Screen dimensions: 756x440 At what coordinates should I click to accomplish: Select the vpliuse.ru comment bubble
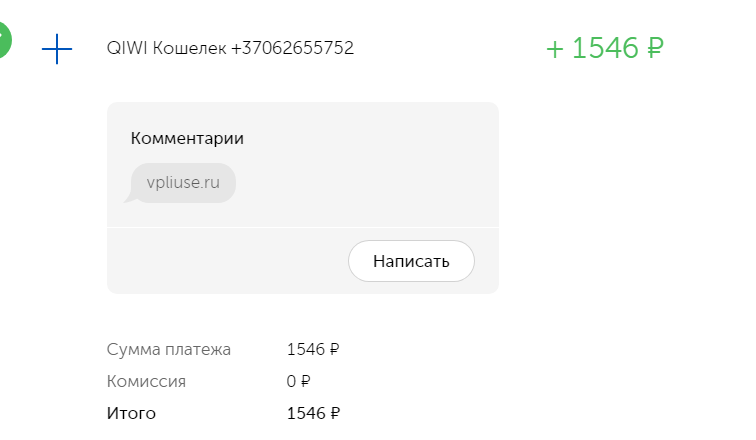[183, 183]
